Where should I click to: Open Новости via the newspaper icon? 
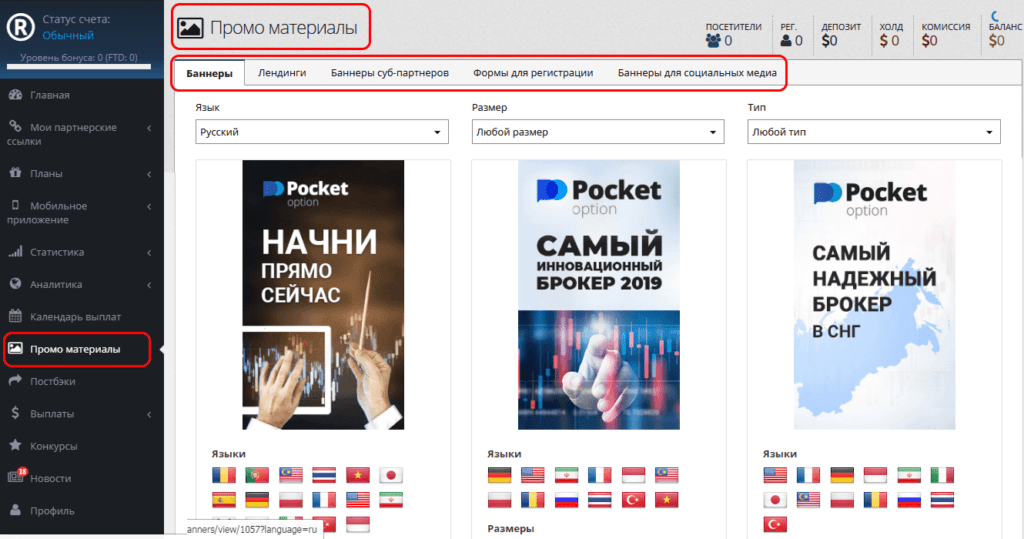(15, 478)
